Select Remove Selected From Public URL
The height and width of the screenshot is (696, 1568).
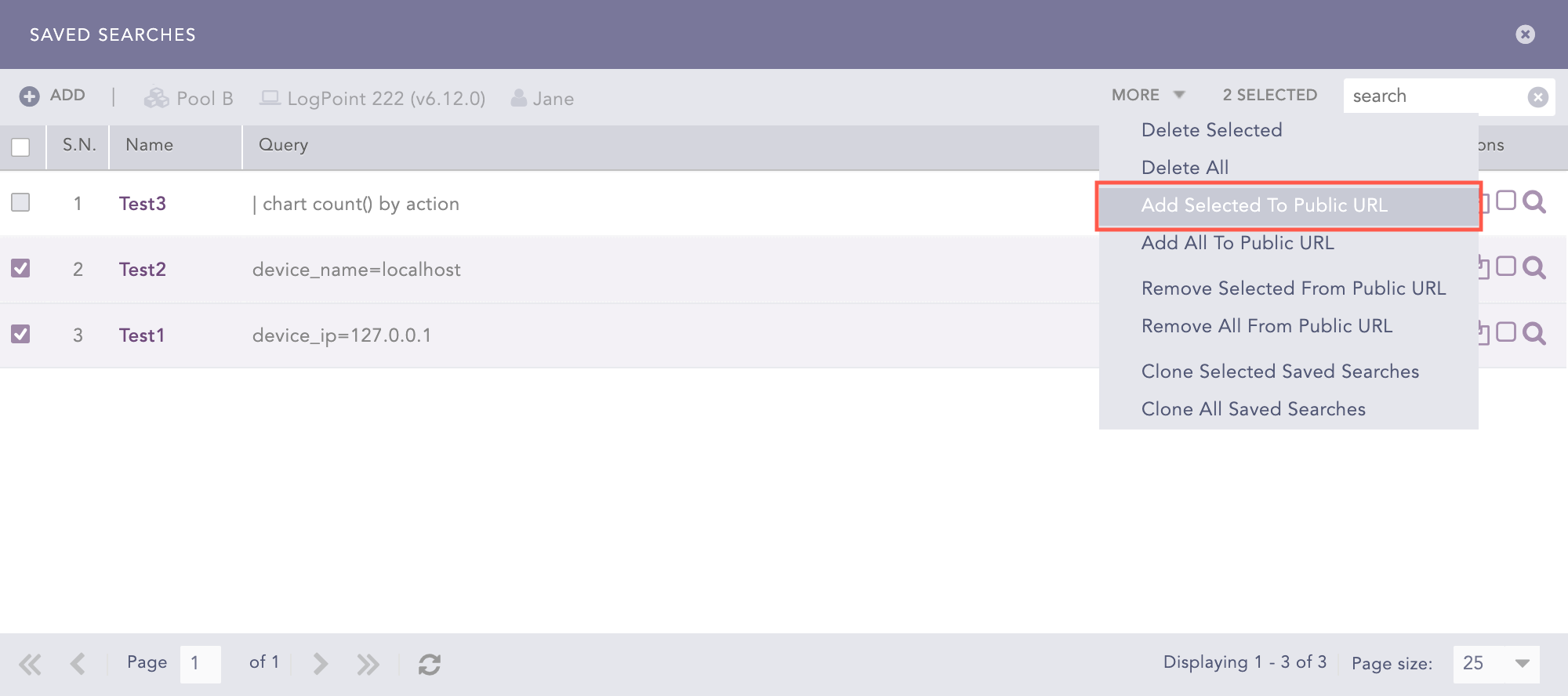click(1294, 288)
